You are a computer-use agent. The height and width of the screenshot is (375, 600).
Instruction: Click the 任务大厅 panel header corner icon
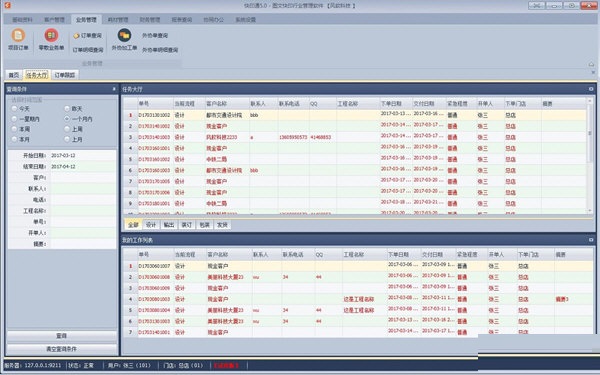click(x=591, y=89)
